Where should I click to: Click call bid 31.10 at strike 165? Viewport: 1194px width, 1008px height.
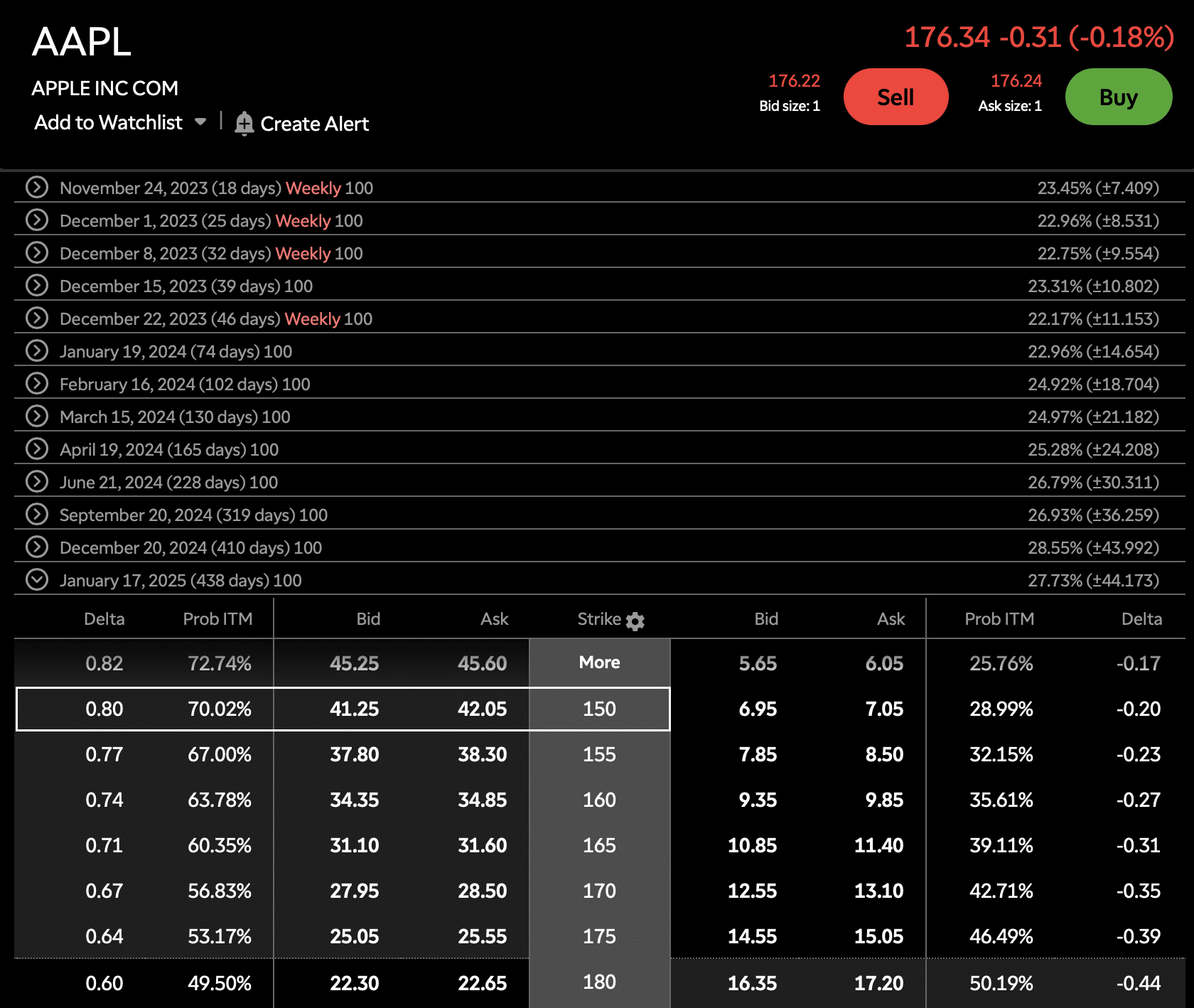click(354, 845)
